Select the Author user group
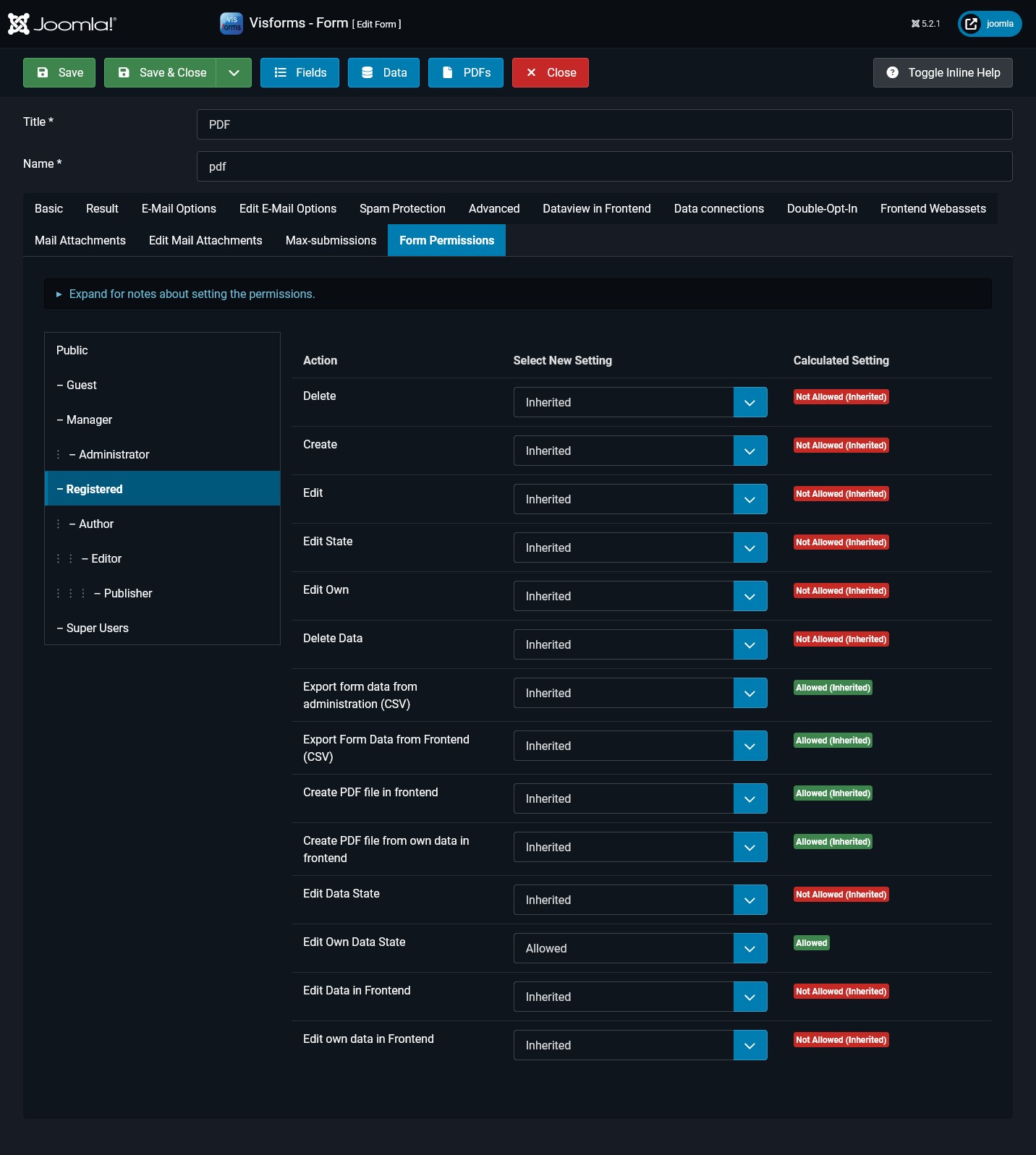 pos(162,524)
